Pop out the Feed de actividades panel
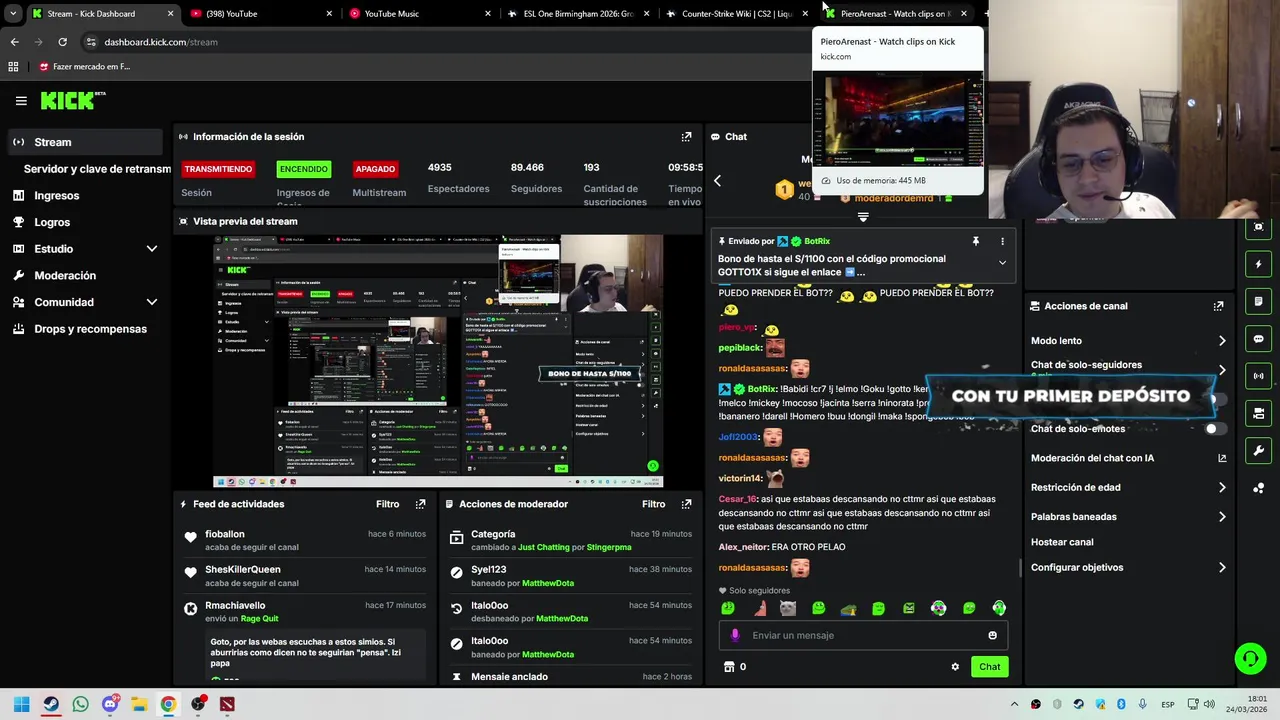The height and width of the screenshot is (720, 1280). 420,504
